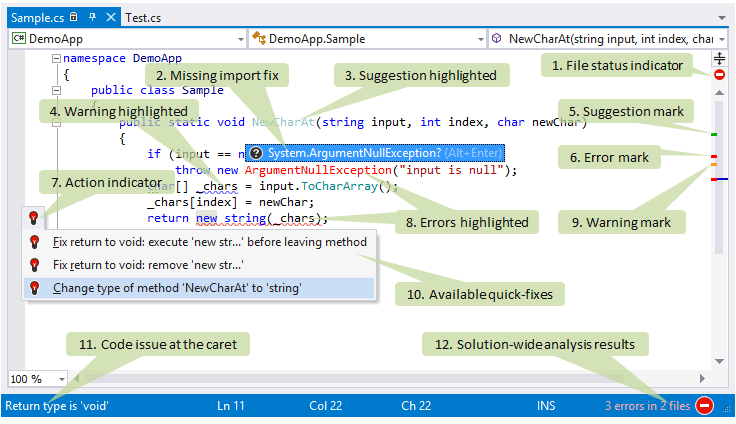This screenshot has width=736, height=424.
Task: Choose 'Fix return to void: remove new str...'
Action: (148, 265)
